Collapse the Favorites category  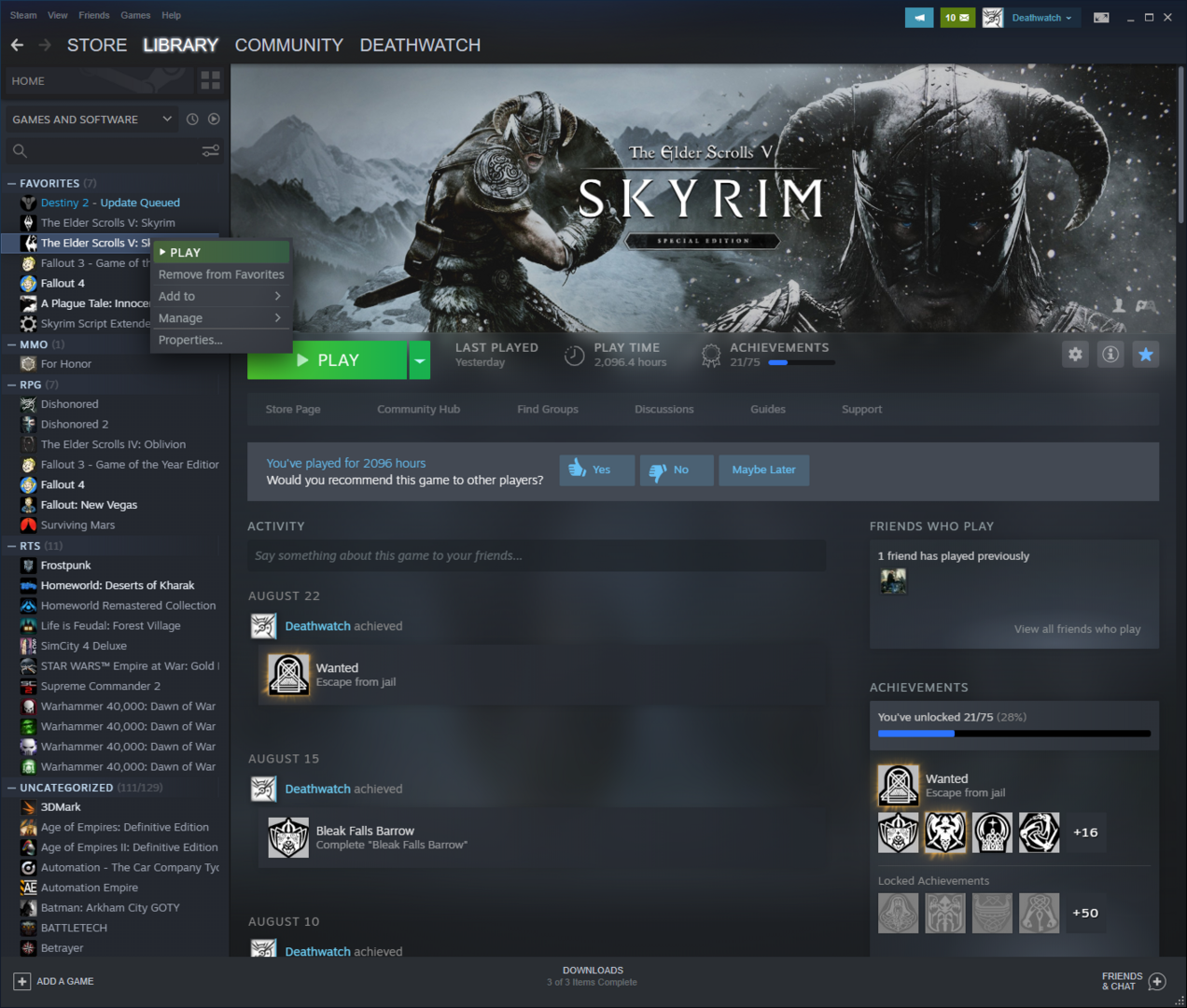tap(12, 184)
